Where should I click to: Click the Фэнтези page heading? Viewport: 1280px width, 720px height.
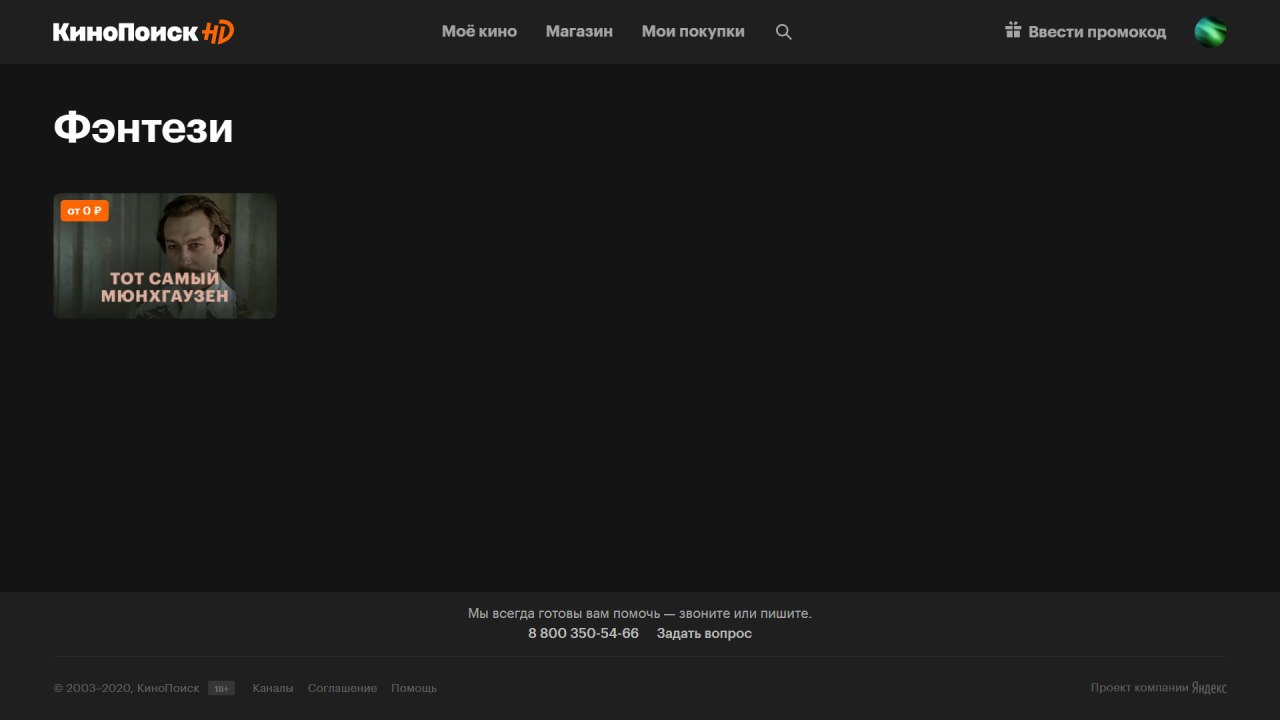(143, 128)
